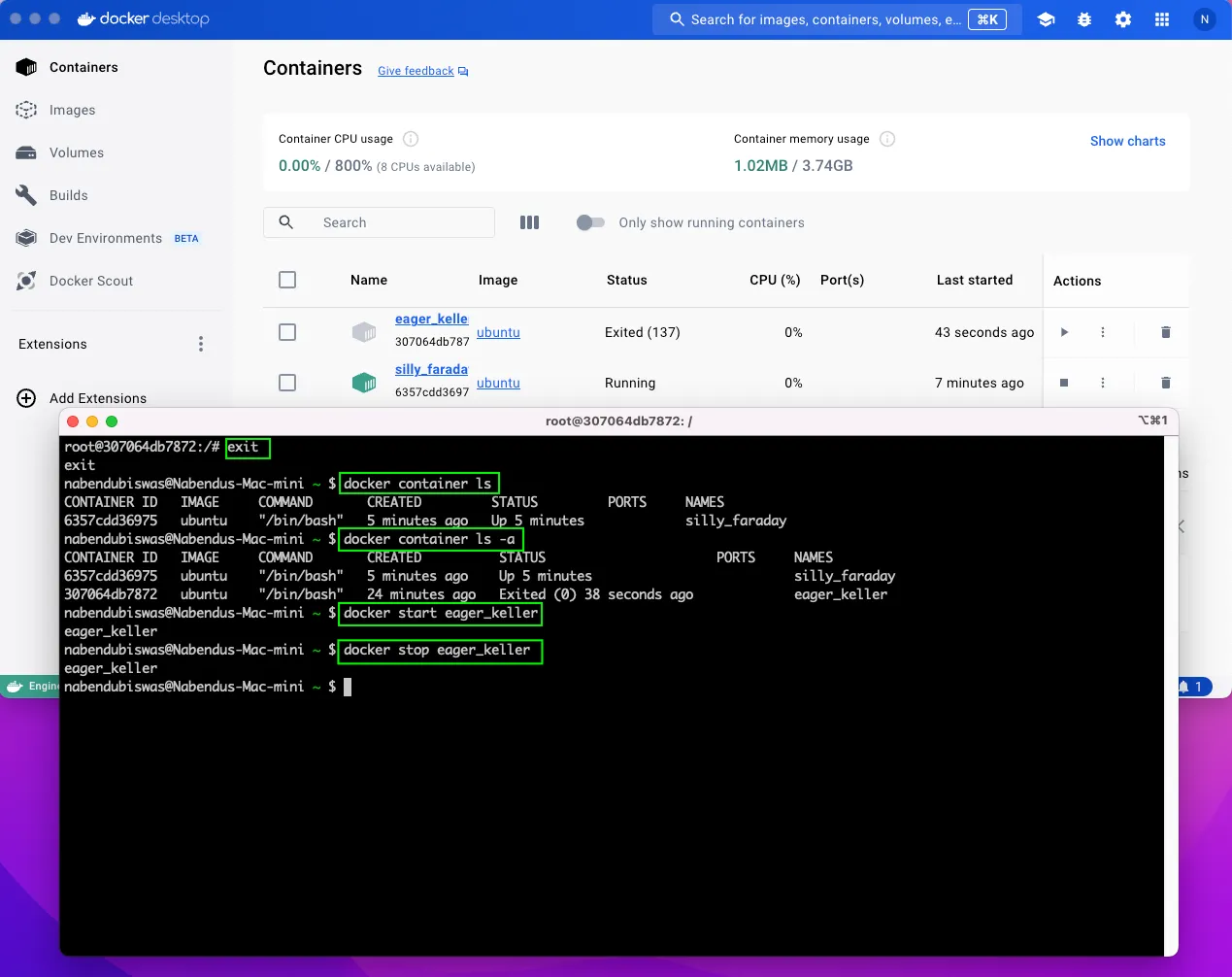The height and width of the screenshot is (977, 1232).
Task: Click the Engine status whale icon
Action: [15, 686]
